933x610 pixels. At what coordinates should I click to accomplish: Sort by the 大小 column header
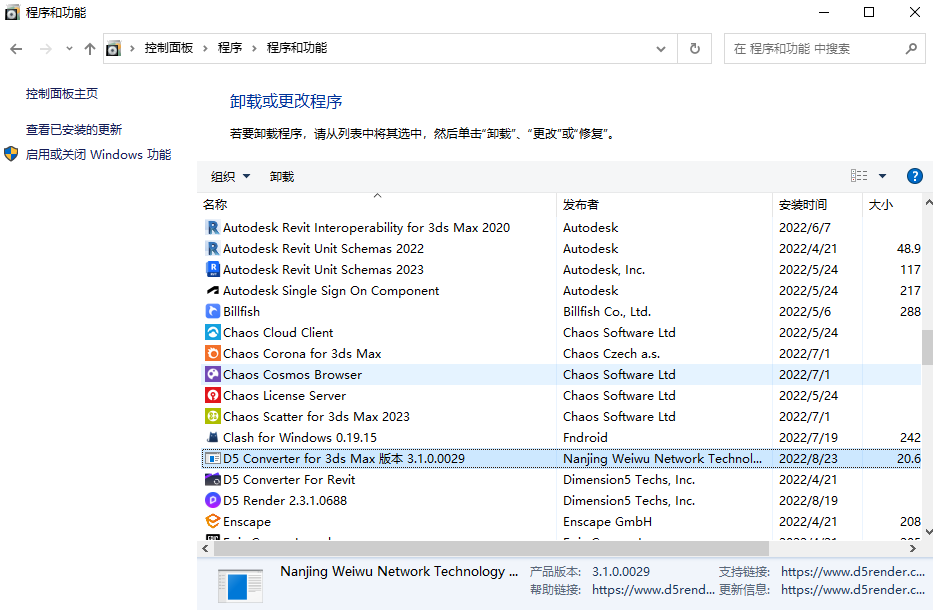[x=891, y=204]
